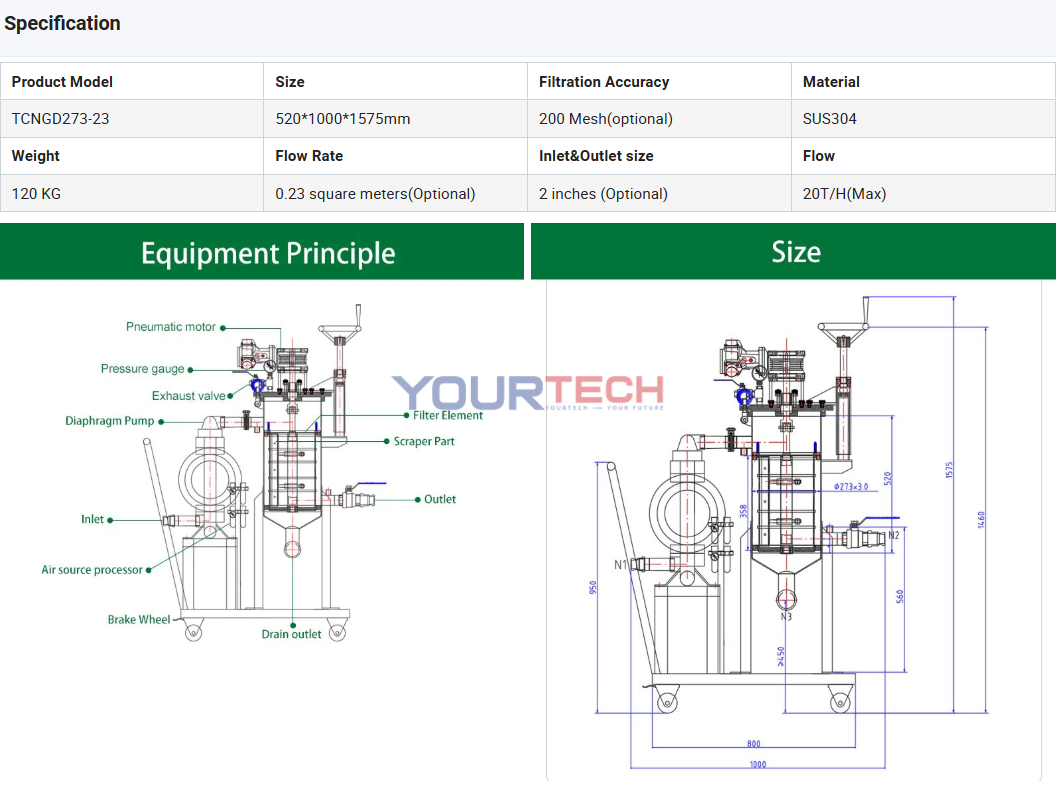This screenshot has height=787, width=1060.
Task: Click the Drain outlet label
Action: click(291, 634)
